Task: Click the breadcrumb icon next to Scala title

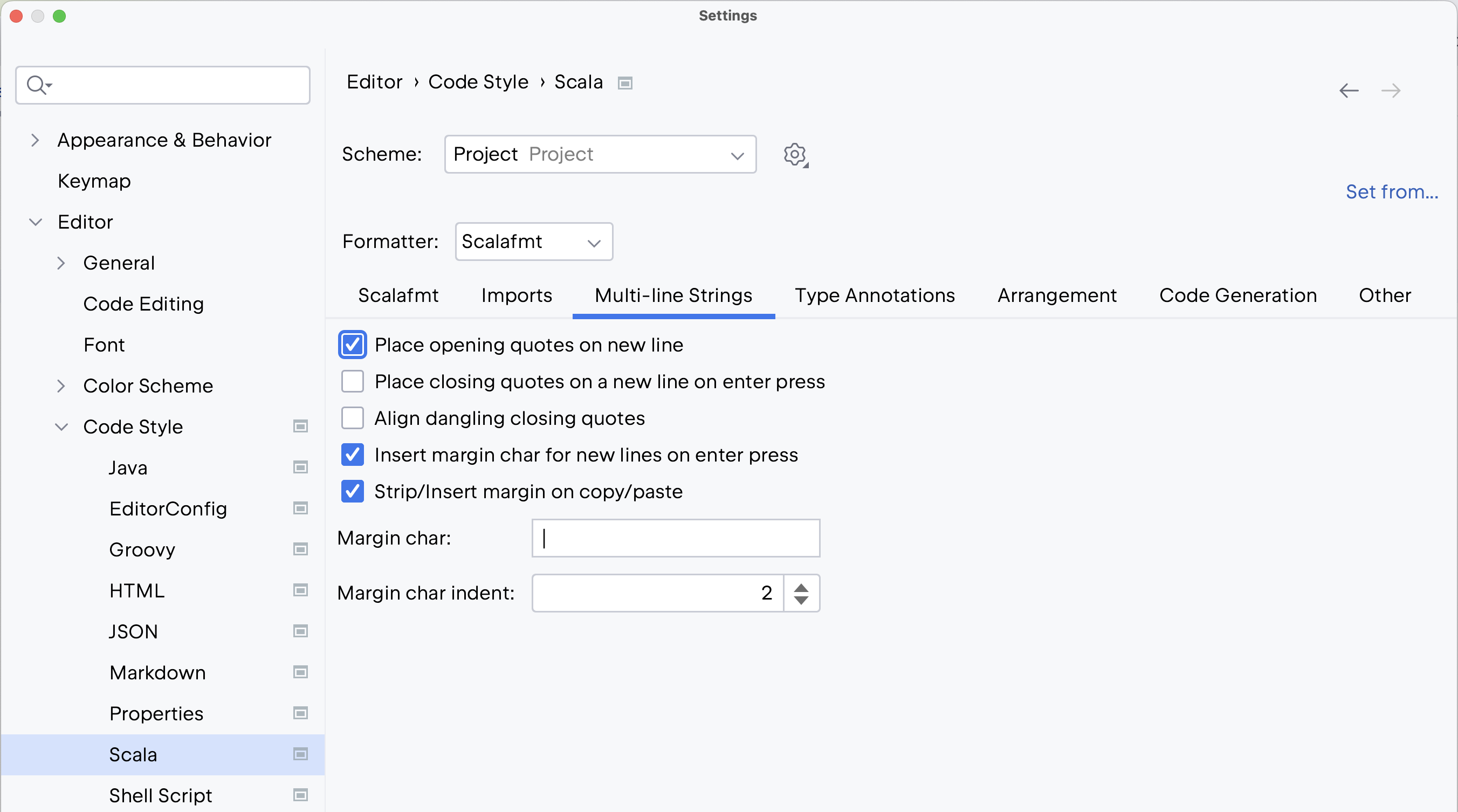Action: click(x=625, y=82)
